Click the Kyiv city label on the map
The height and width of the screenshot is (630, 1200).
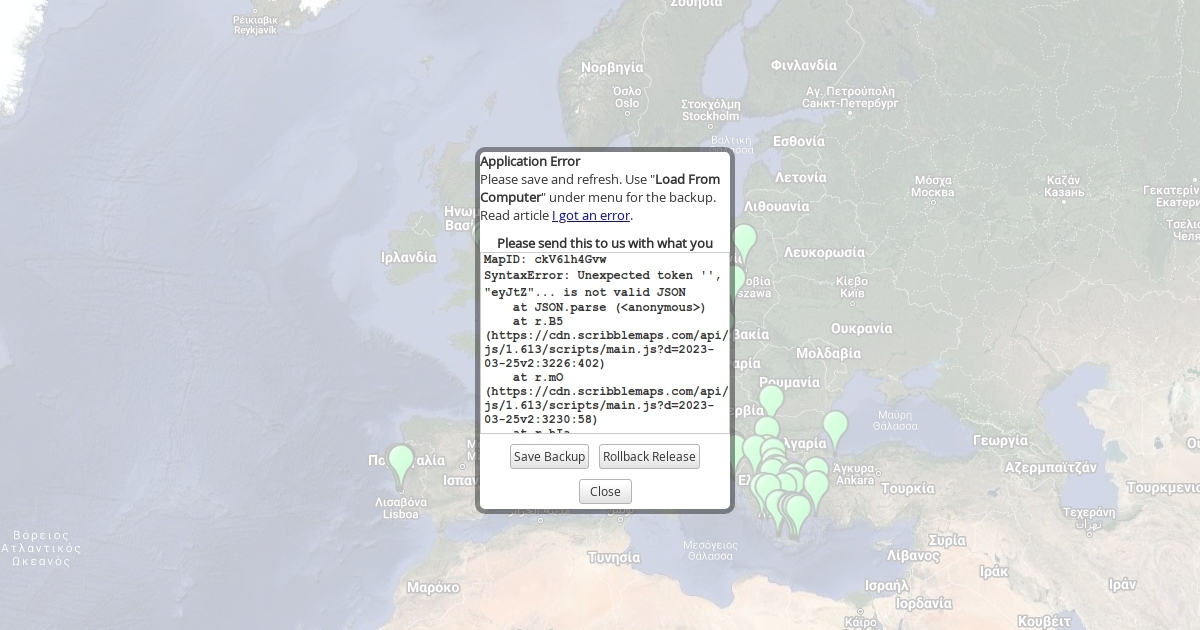pyautogui.click(x=852, y=288)
